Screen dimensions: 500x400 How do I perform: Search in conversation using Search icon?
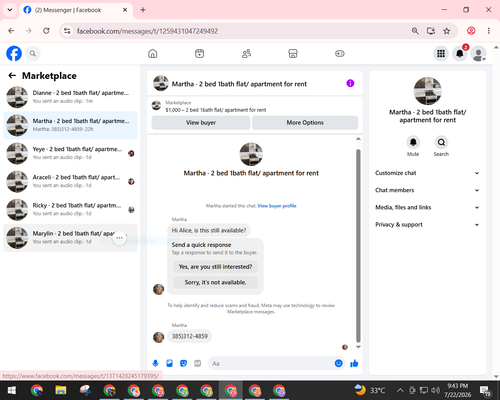(441, 142)
